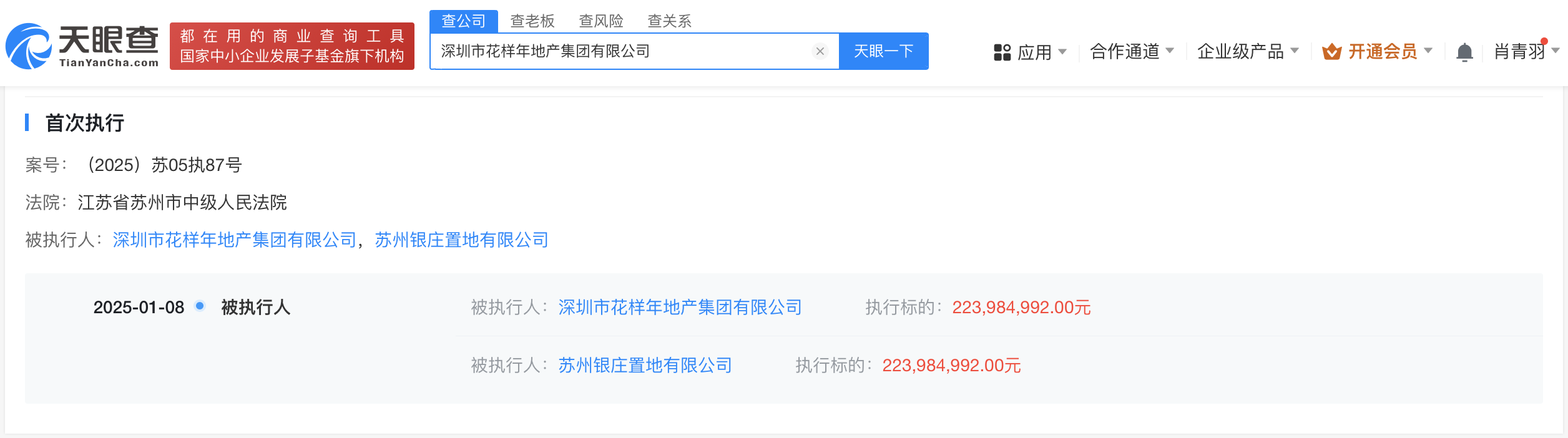Clear the search box with the X icon

pos(820,51)
